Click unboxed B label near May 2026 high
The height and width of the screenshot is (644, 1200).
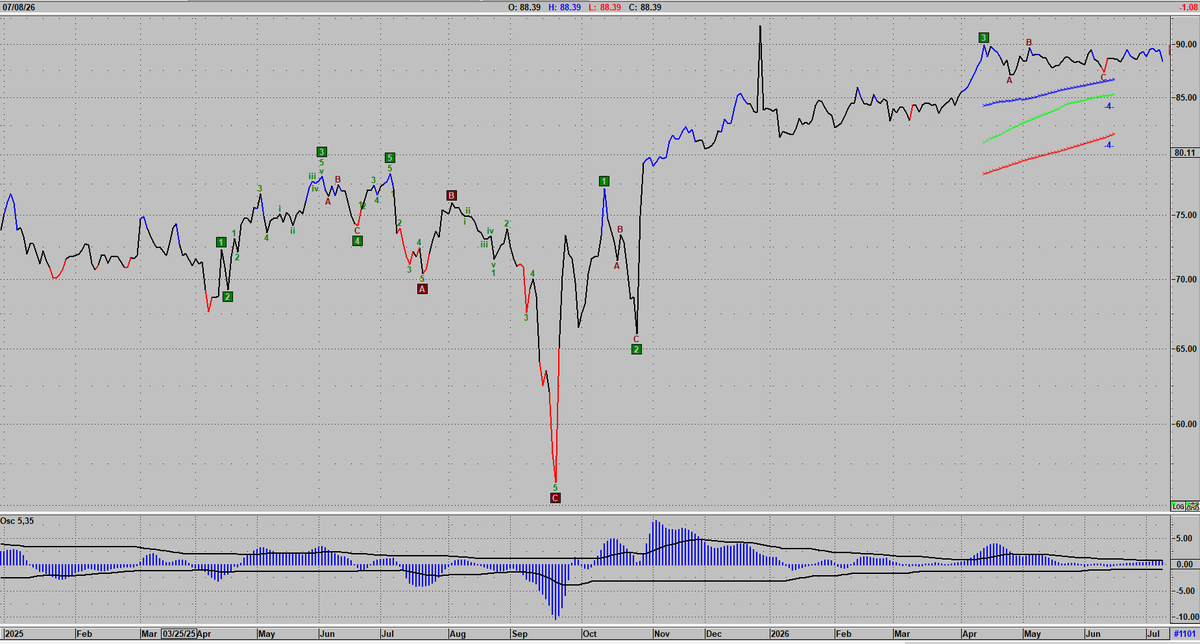pos(1029,42)
